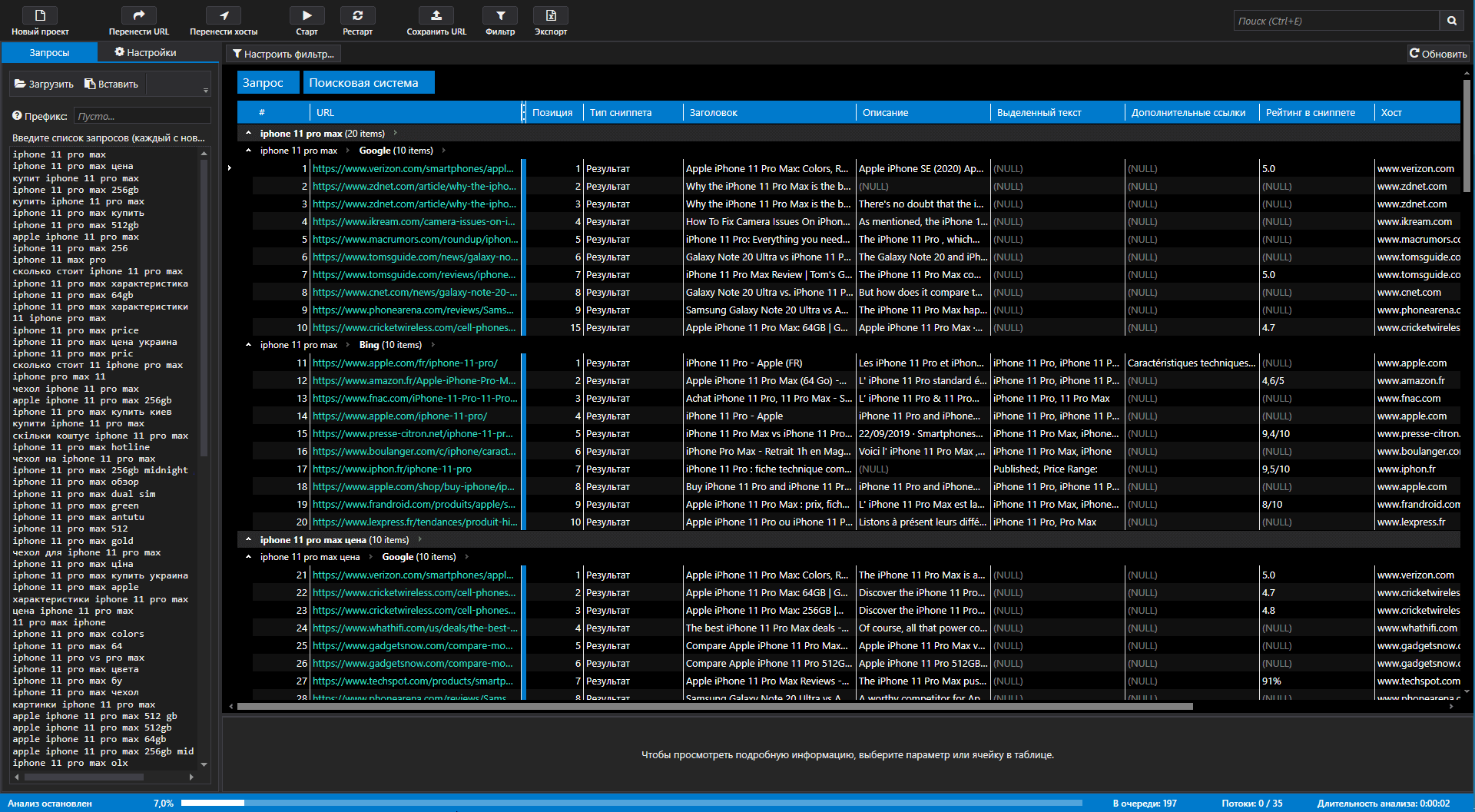
Task: Click Настроить фильтр button
Action: click(x=283, y=54)
